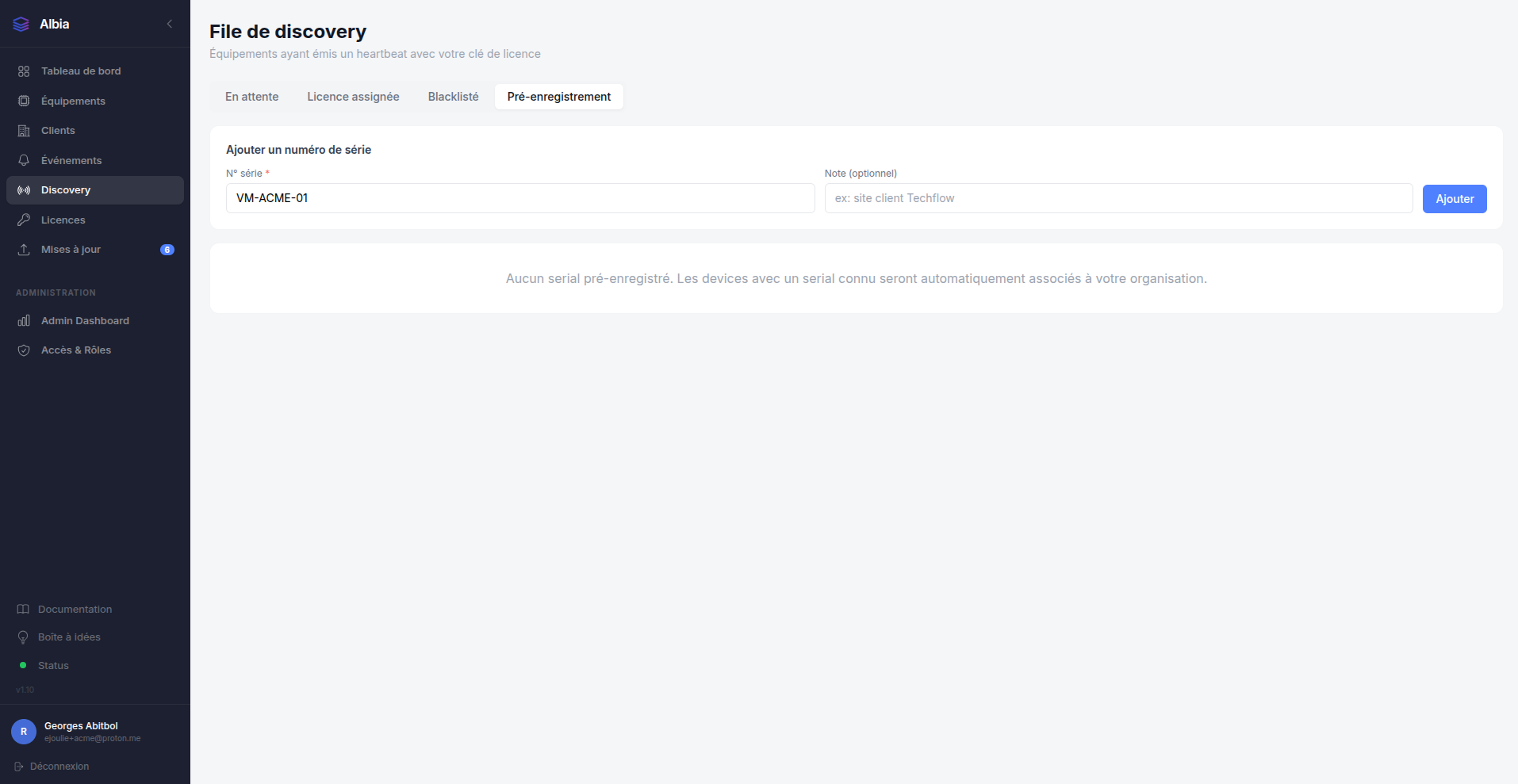Click the Aucun serial pré-enregistré message

pos(857,279)
